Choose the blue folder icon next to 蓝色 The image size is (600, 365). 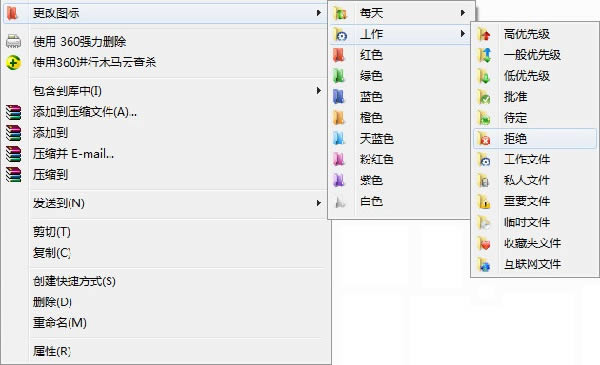point(339,97)
